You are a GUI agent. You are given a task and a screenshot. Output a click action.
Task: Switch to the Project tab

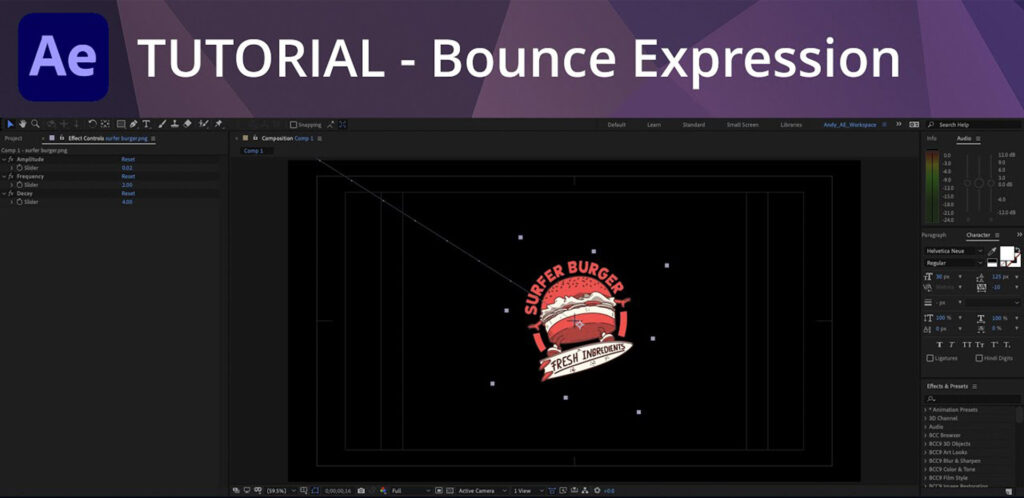point(13,138)
